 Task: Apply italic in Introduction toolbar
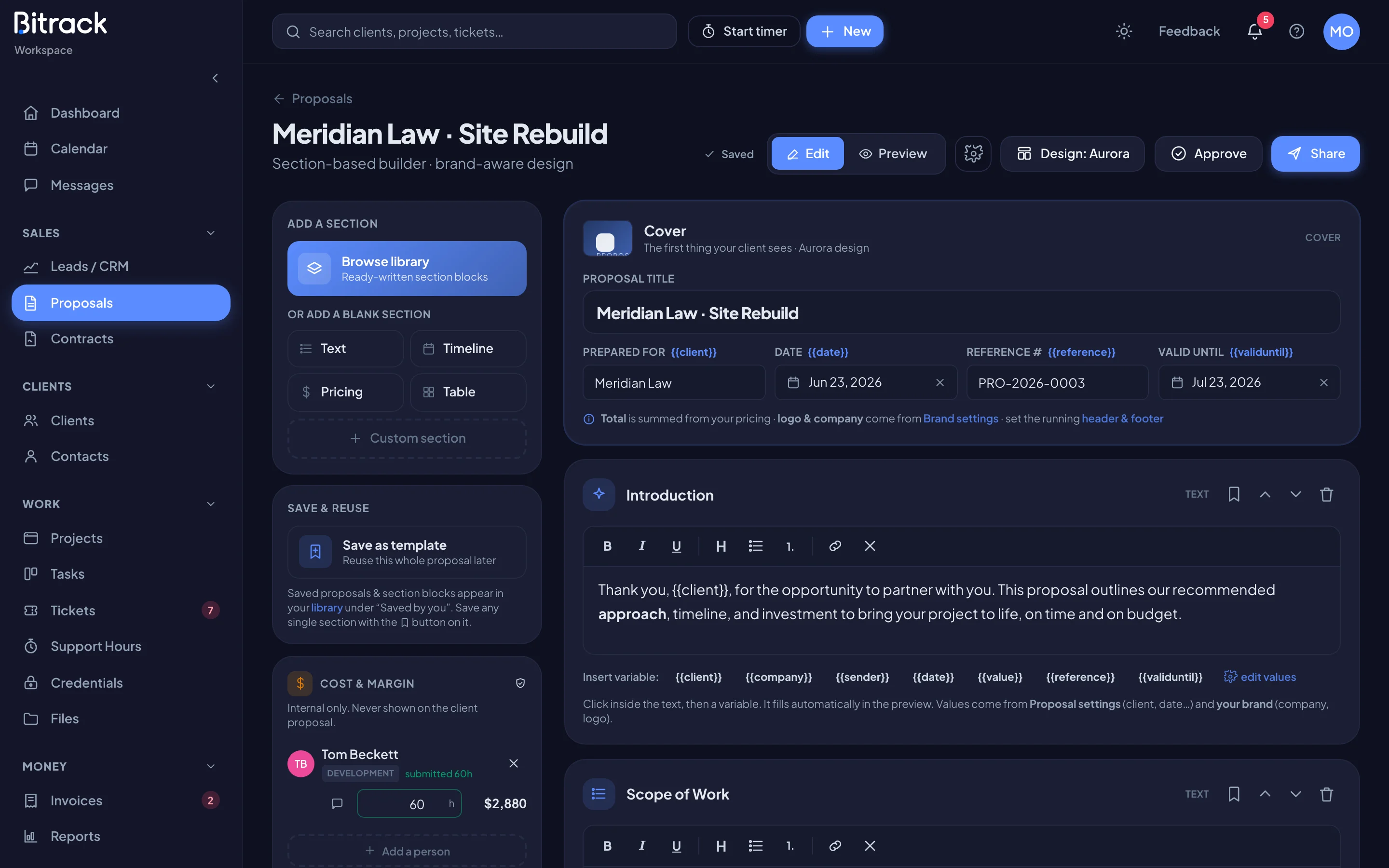click(x=642, y=546)
